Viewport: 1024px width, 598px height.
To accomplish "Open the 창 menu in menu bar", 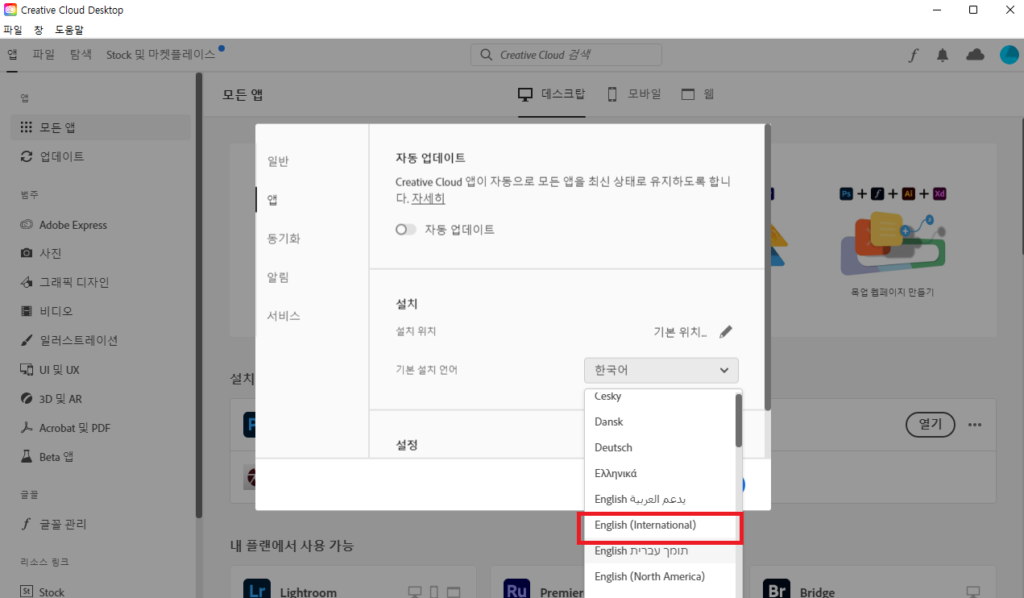I will coord(39,30).
